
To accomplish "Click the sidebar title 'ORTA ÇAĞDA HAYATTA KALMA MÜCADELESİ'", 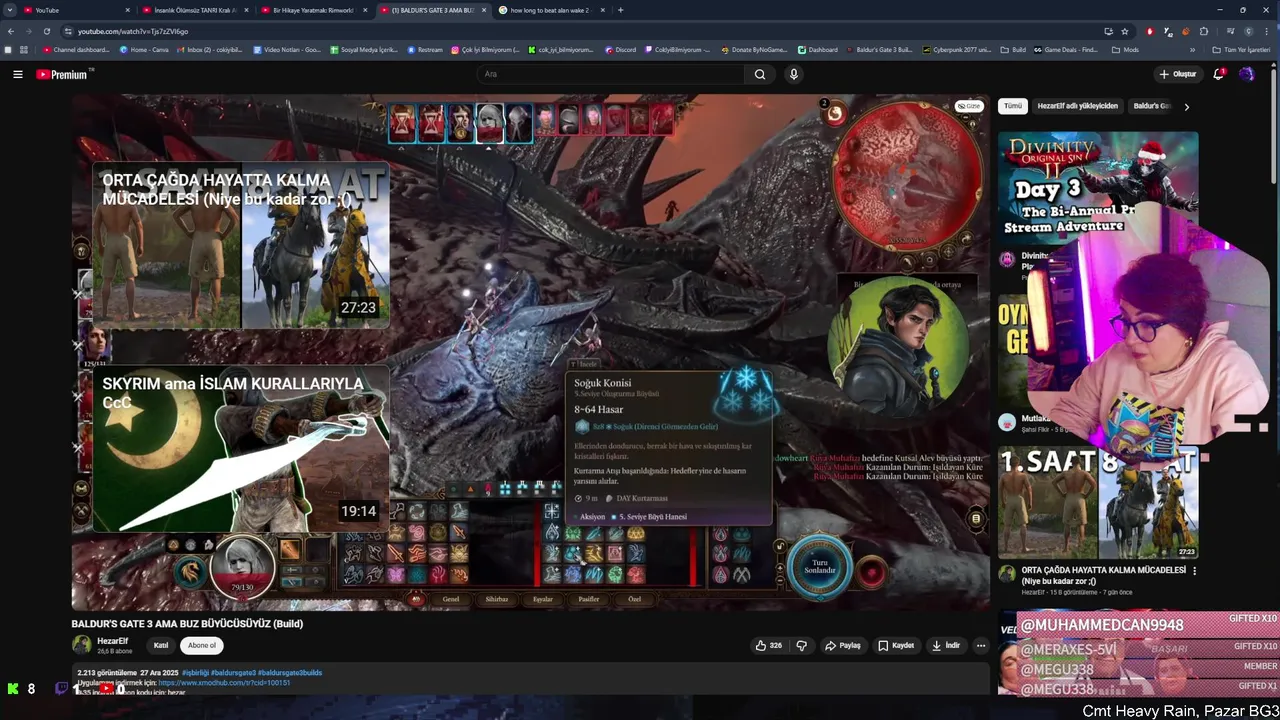I will tap(1104, 575).
